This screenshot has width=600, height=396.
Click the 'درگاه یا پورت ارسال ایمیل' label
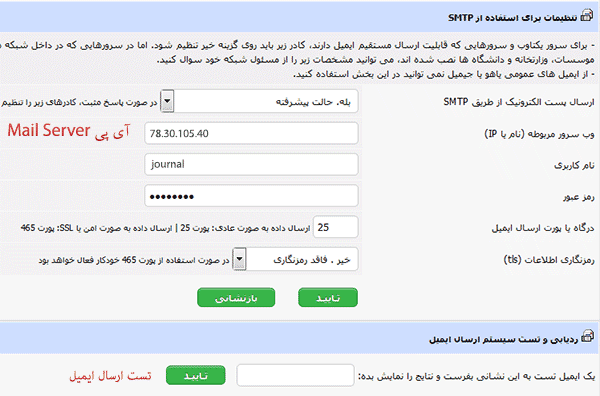click(543, 228)
